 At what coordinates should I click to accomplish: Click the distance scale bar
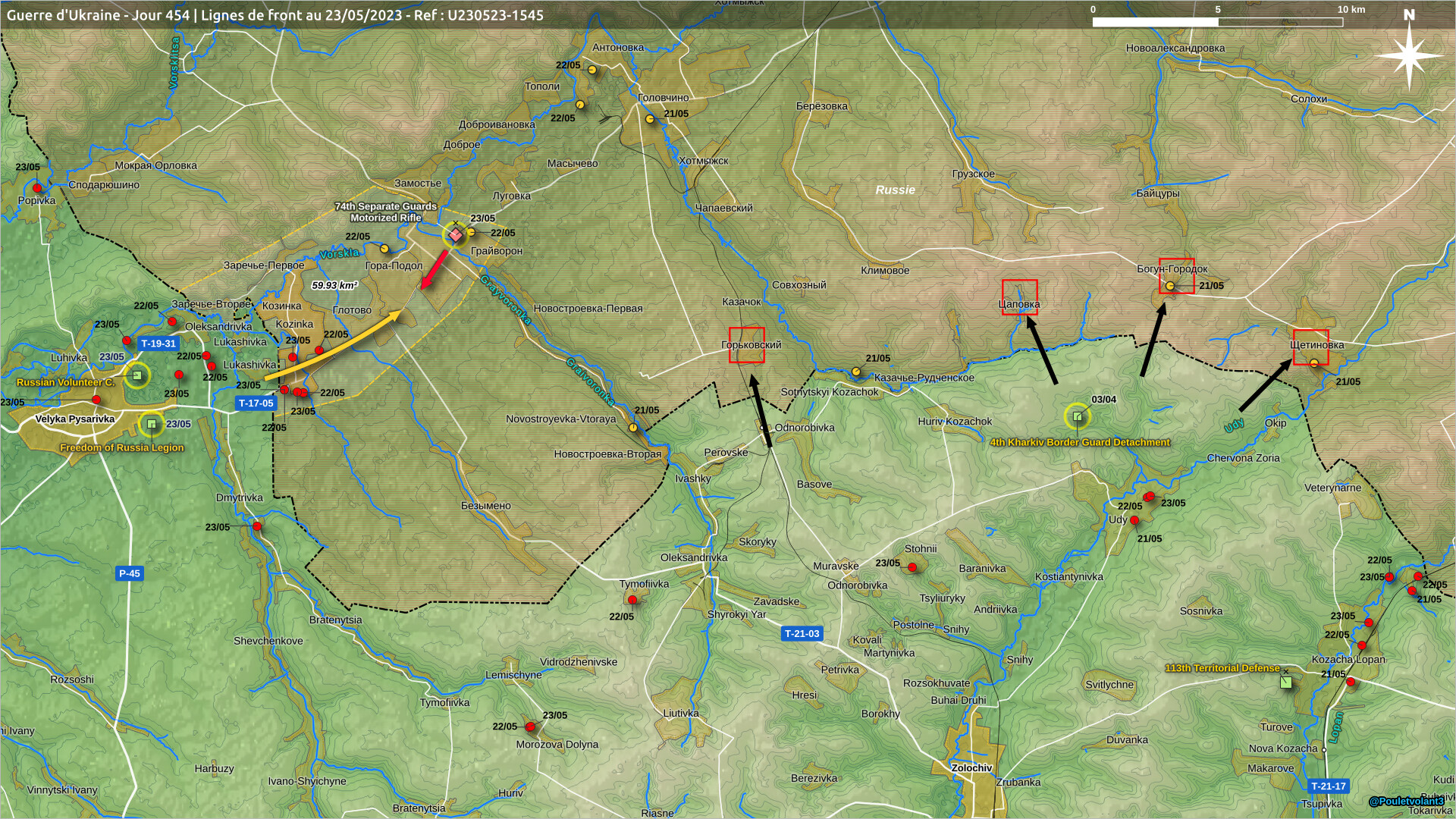[1217, 22]
